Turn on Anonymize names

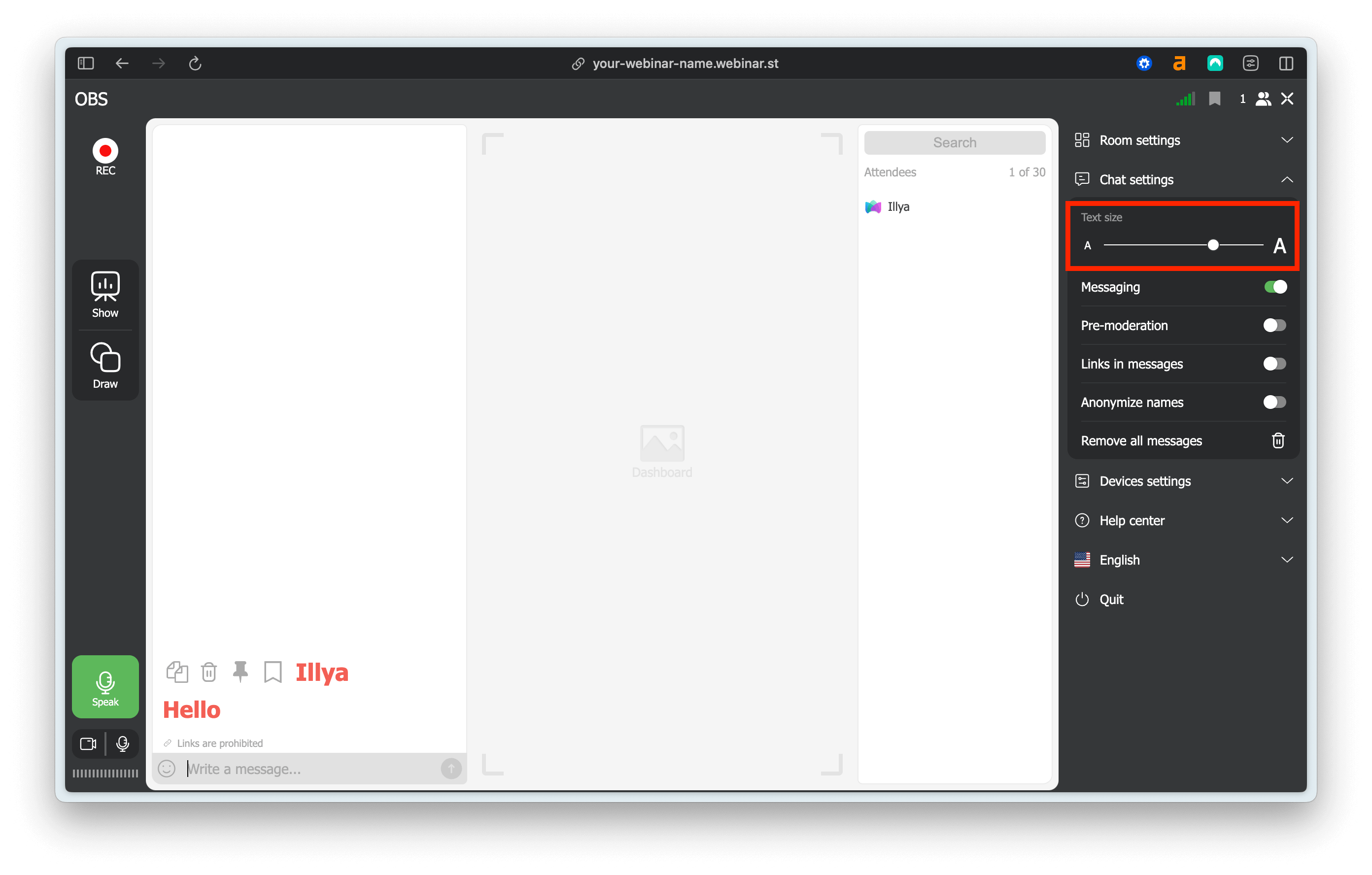(1274, 402)
